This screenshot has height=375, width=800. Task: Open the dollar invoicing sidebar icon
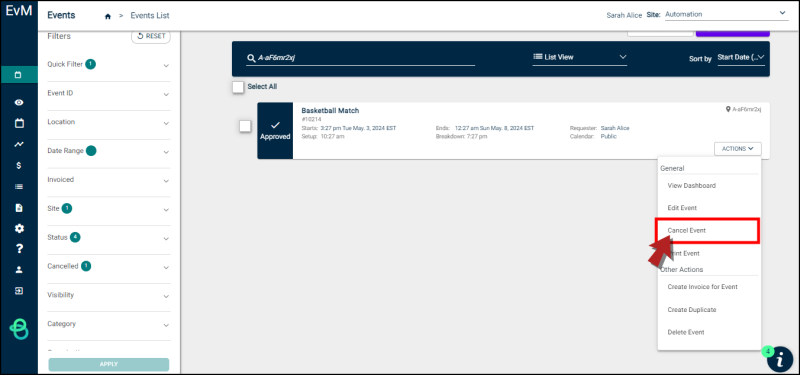click(x=19, y=165)
